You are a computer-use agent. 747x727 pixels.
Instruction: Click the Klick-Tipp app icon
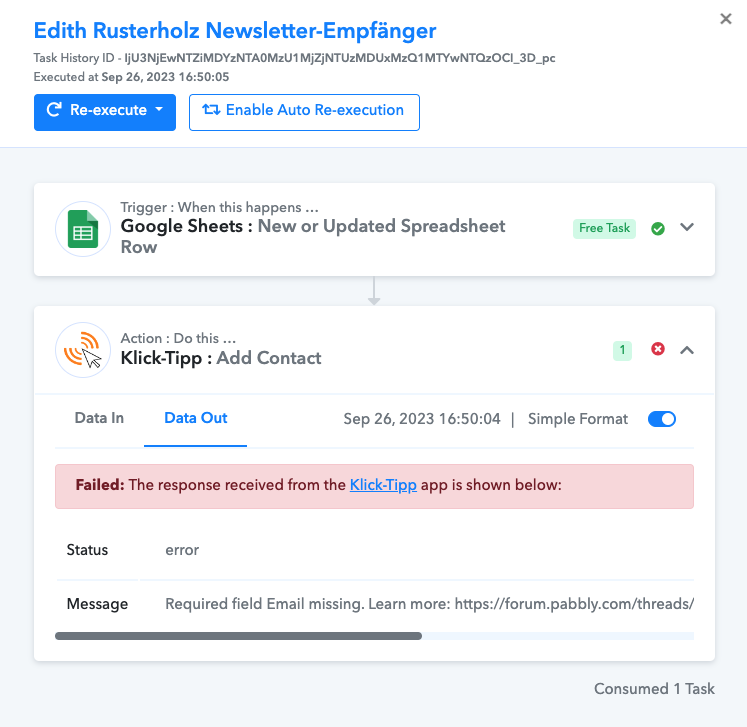(83, 350)
